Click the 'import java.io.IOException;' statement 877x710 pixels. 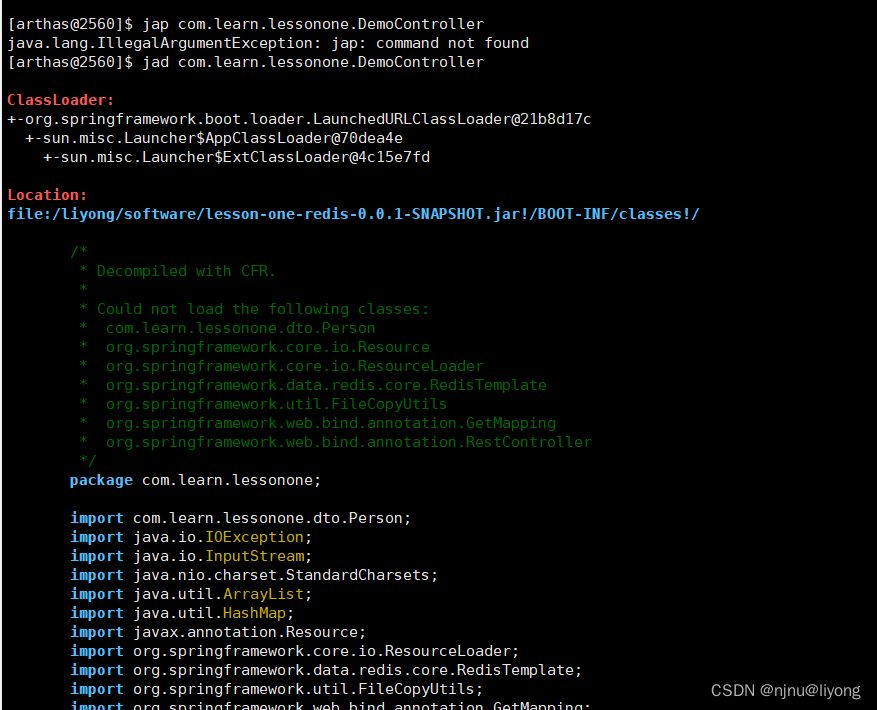tap(191, 538)
